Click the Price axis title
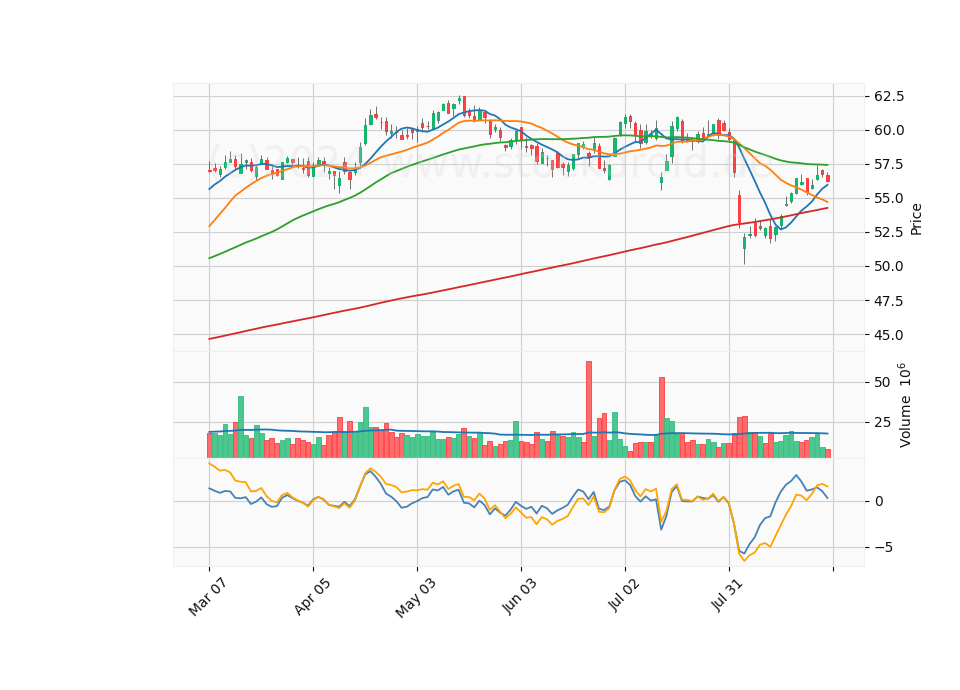This screenshot has height=690, width=960. (x=916, y=219)
